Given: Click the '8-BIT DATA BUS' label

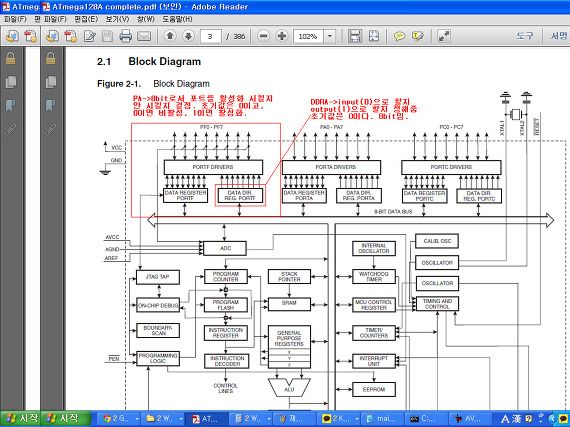Looking at the screenshot, I should (393, 212).
